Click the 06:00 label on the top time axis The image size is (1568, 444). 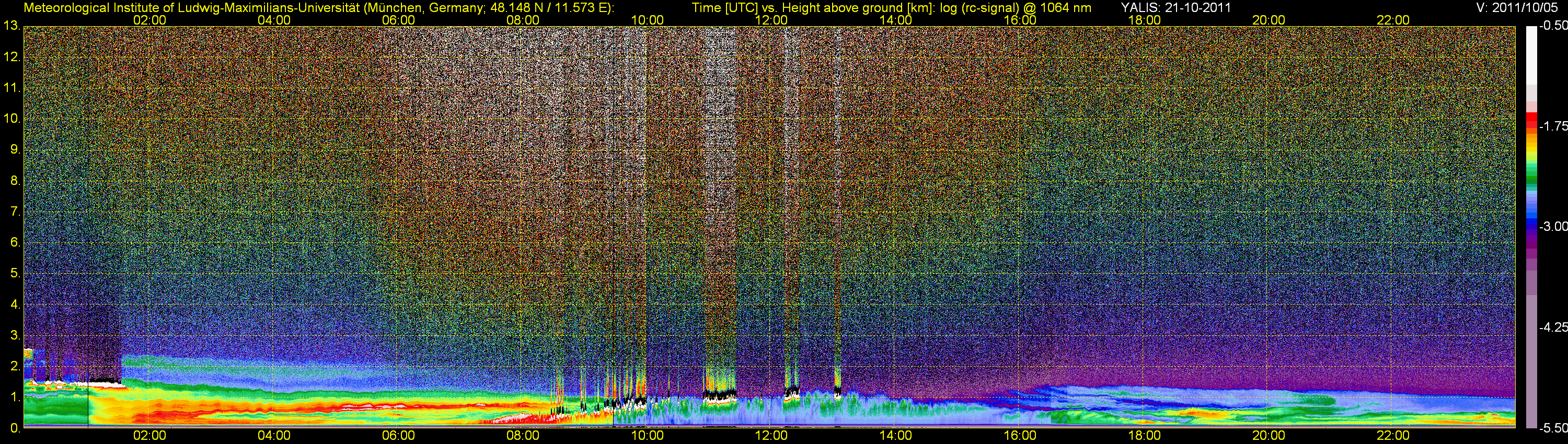399,20
